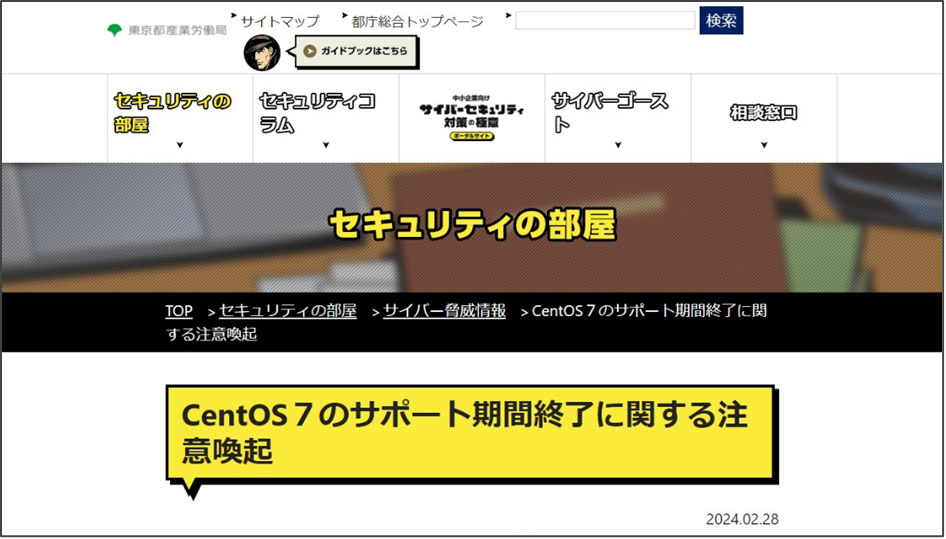The width and height of the screenshot is (946, 539).
Task: Select the セキュリティコラム navigation item
Action: point(317,112)
